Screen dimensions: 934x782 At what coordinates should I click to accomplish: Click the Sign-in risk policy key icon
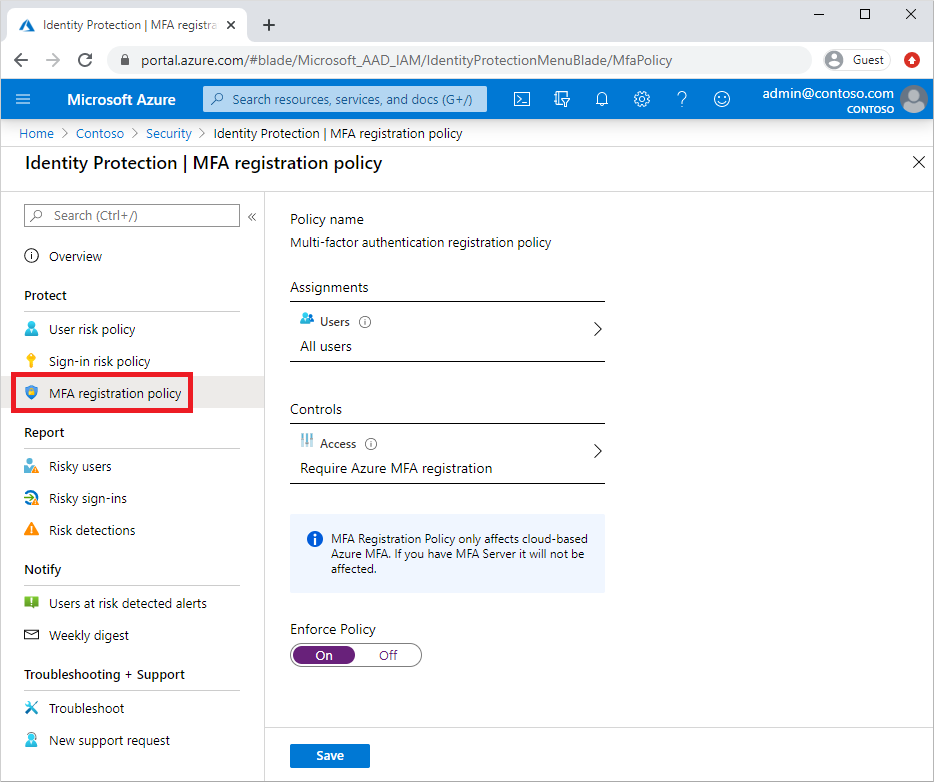32,360
